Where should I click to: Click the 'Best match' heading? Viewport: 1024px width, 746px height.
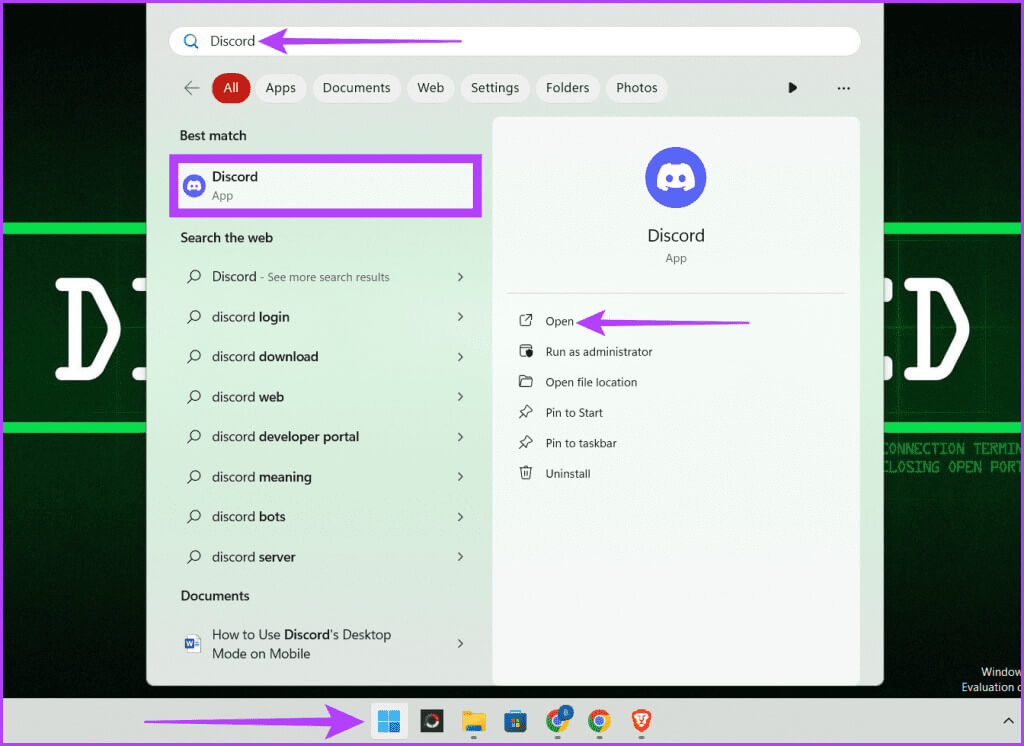213,136
